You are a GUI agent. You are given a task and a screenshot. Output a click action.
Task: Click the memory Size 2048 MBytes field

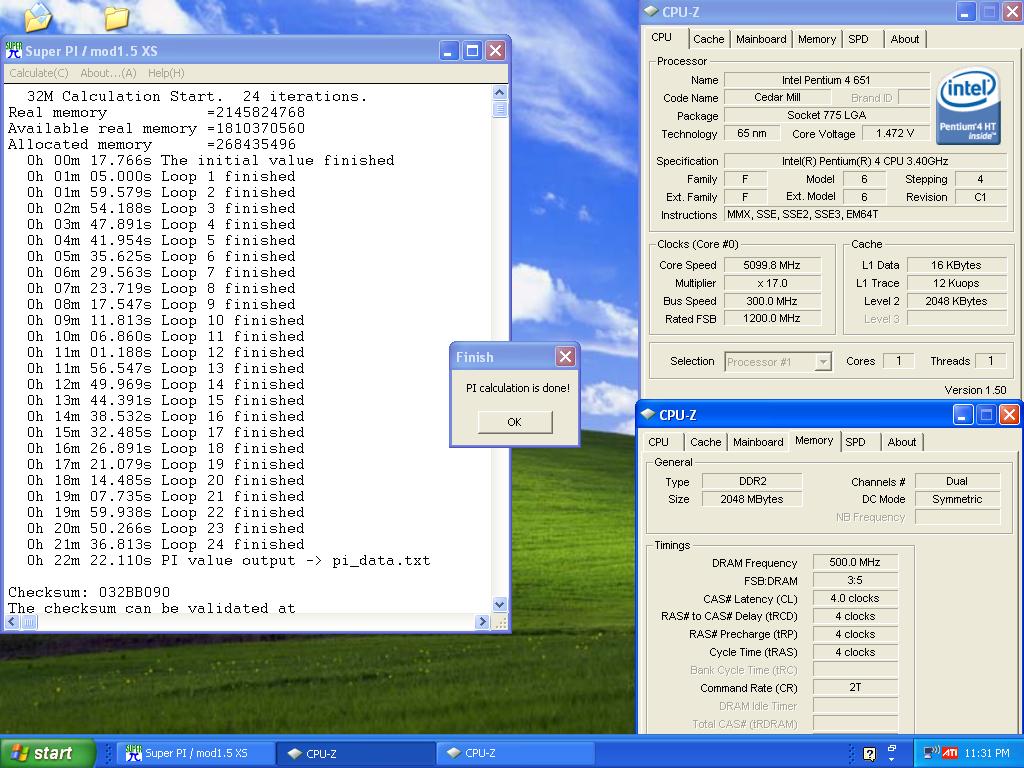(752, 499)
